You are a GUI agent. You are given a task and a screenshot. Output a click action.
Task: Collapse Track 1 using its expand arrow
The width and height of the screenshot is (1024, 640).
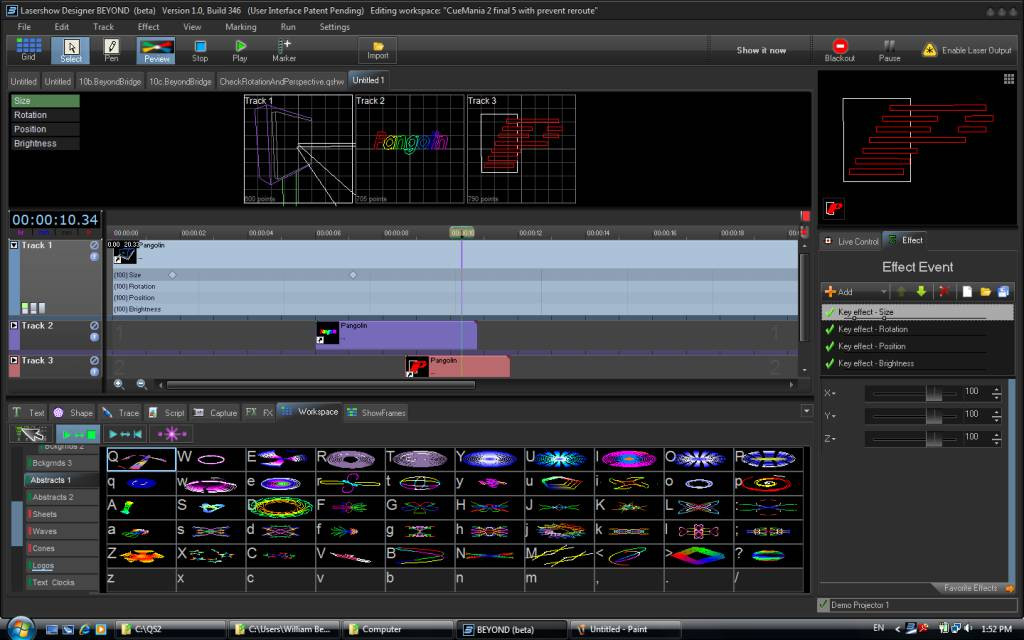click(x=14, y=245)
